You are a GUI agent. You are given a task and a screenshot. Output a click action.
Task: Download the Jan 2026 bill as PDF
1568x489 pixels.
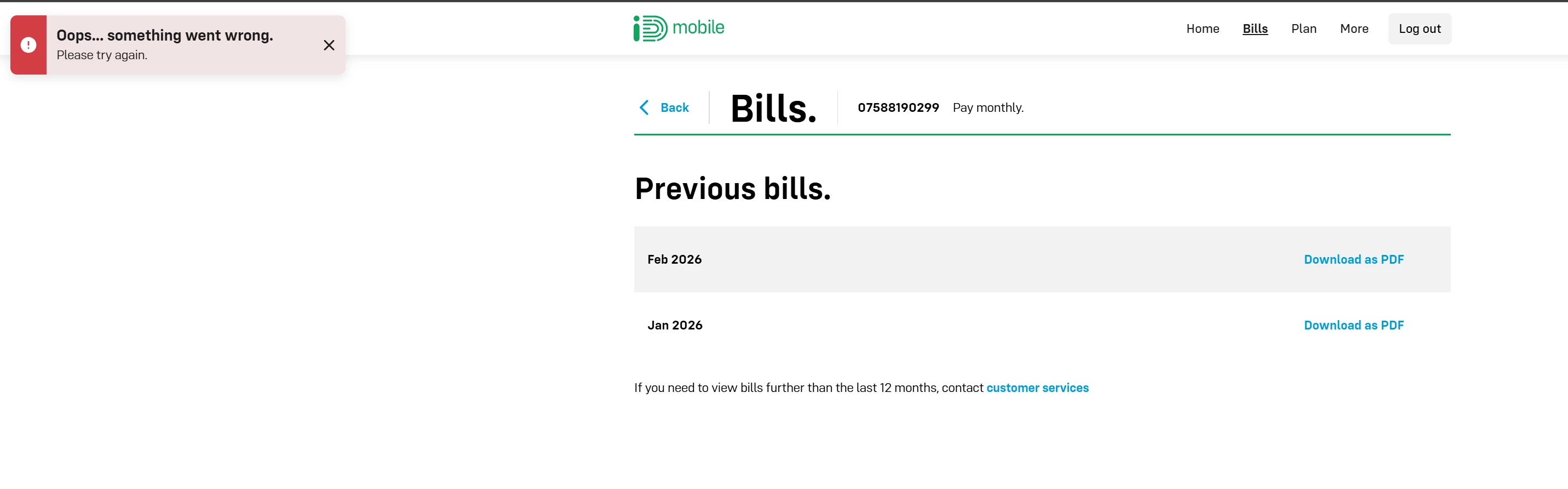[x=1353, y=325]
